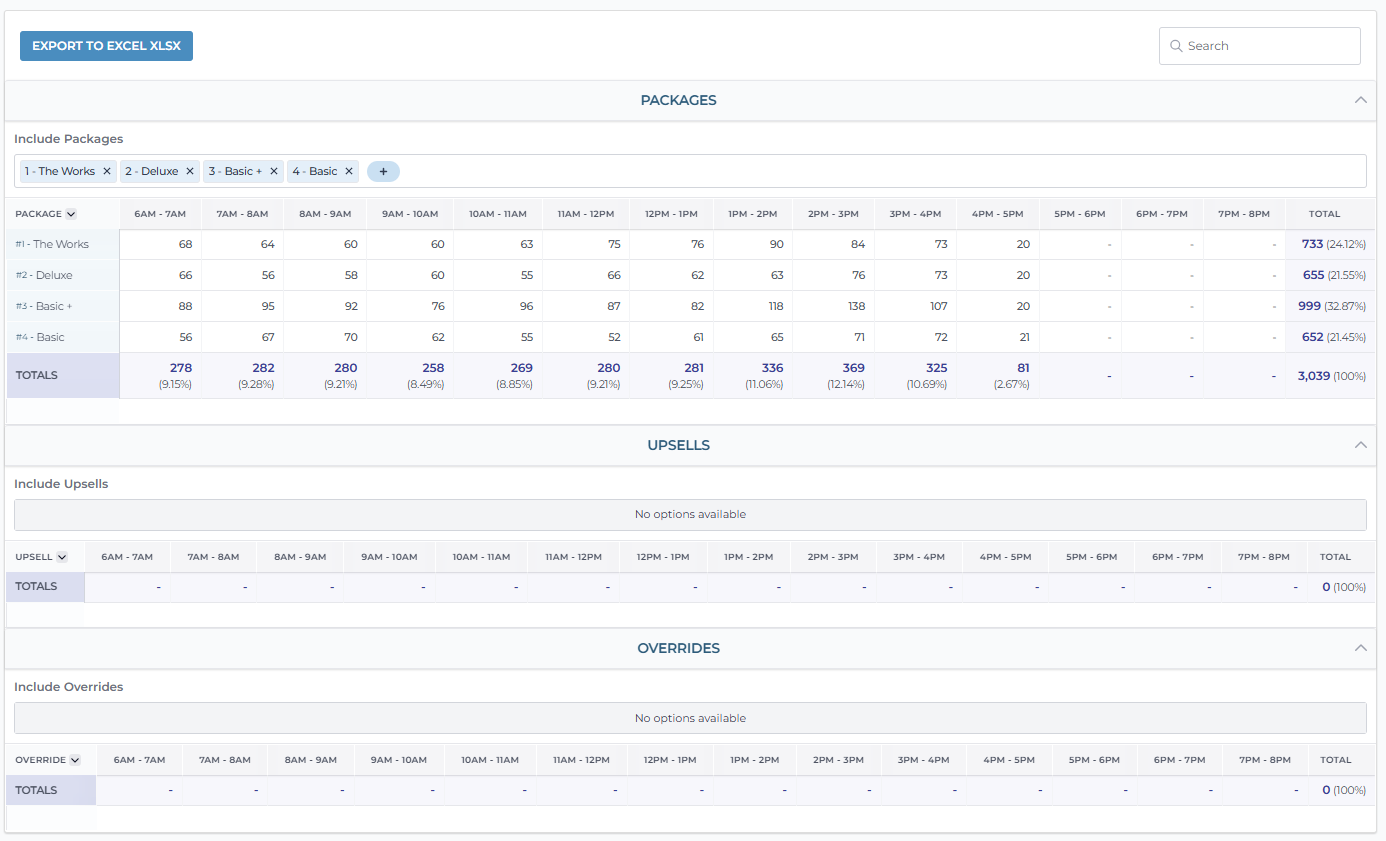Click the packages TOTAL column header

tap(1324, 214)
